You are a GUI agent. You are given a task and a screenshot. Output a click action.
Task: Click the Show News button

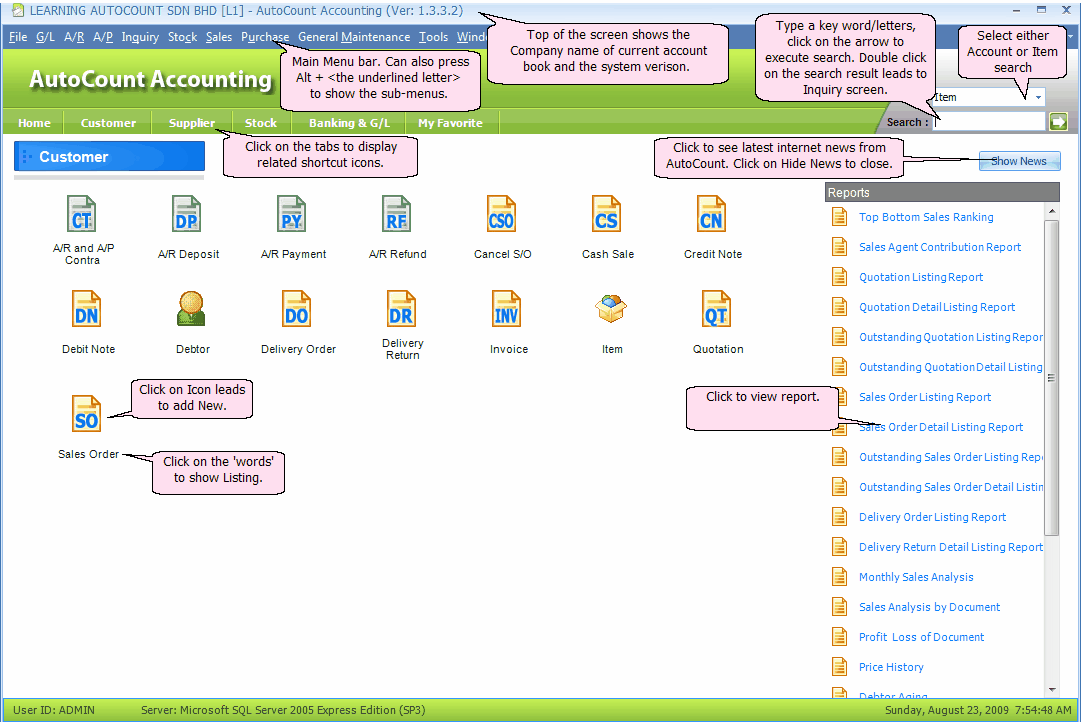pos(1019,161)
